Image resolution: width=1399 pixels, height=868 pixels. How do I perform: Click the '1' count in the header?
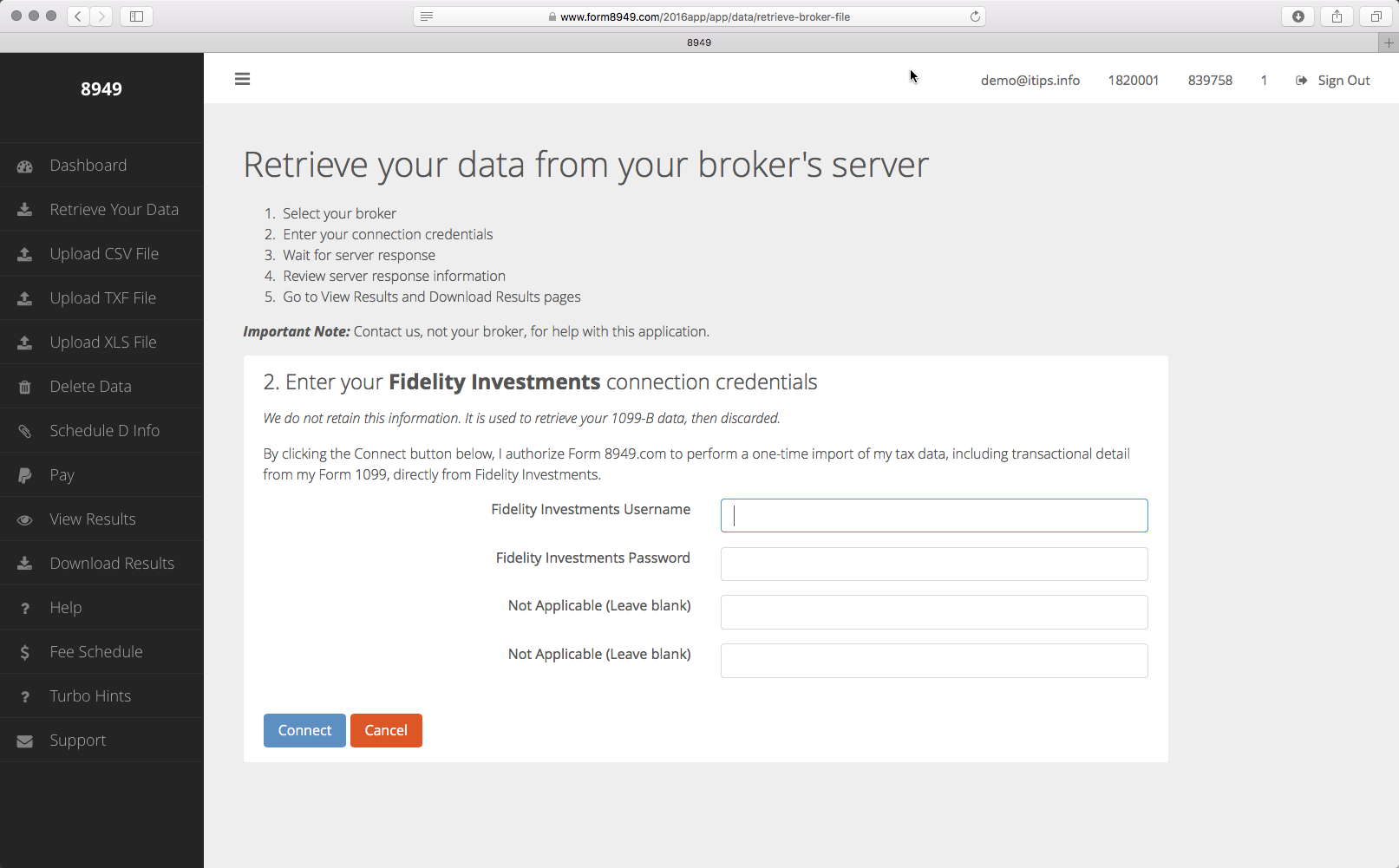tap(1264, 80)
